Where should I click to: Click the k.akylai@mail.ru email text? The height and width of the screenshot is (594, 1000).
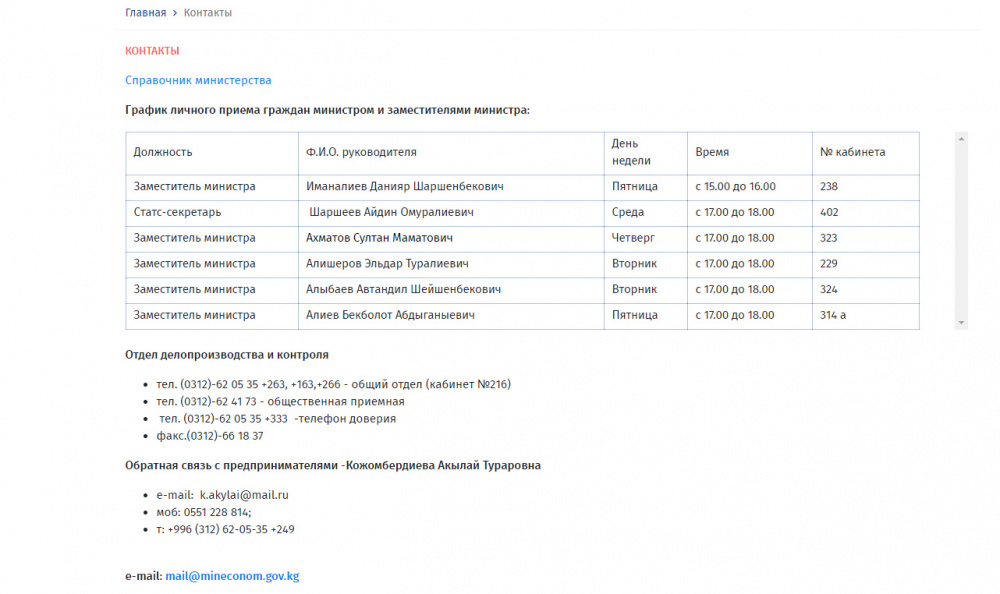[243, 495]
